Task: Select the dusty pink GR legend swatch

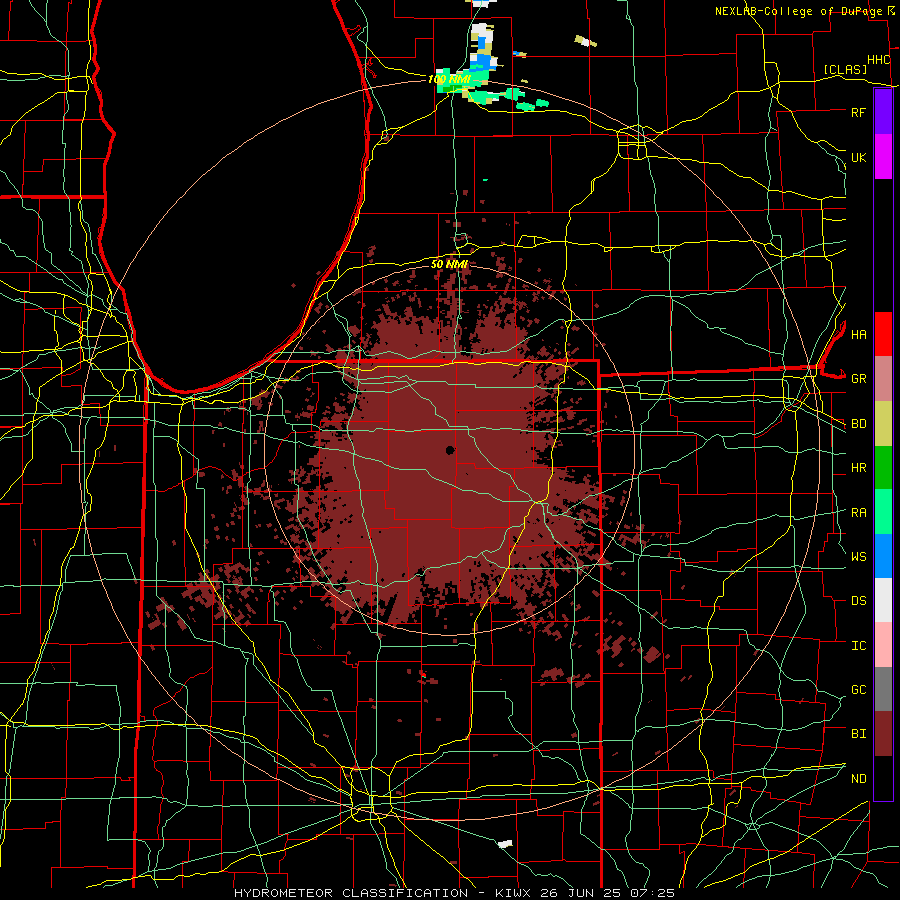Action: click(883, 379)
